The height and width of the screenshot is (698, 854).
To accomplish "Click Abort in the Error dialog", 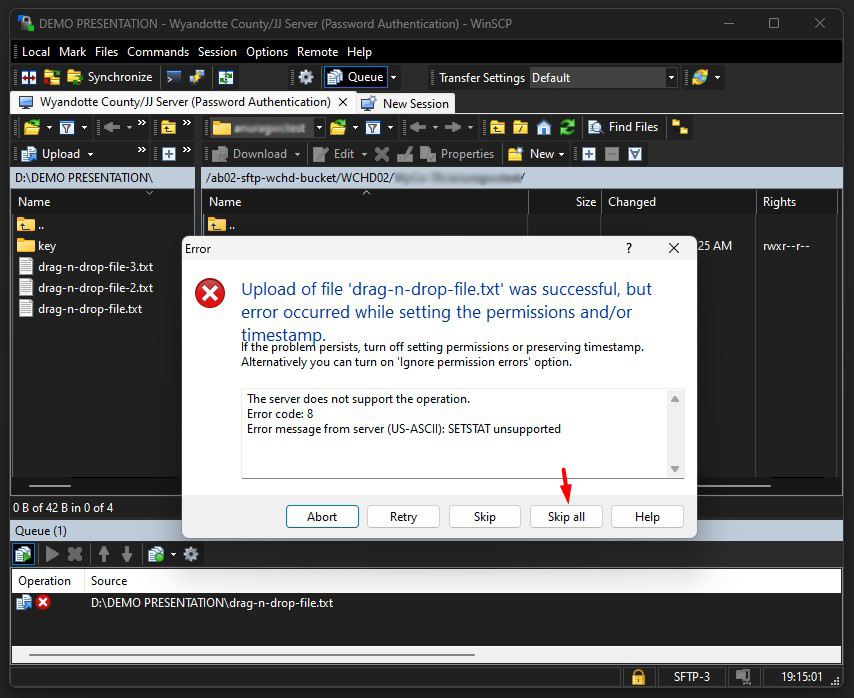I will pos(322,517).
